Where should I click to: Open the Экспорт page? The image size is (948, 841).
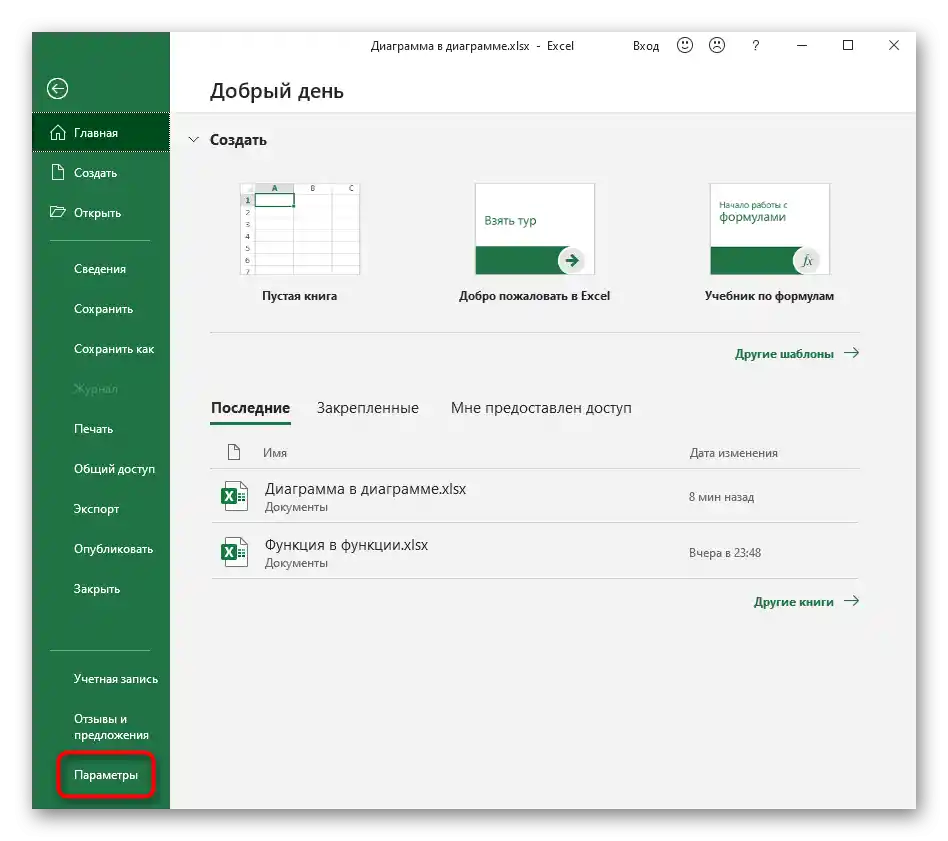96,509
